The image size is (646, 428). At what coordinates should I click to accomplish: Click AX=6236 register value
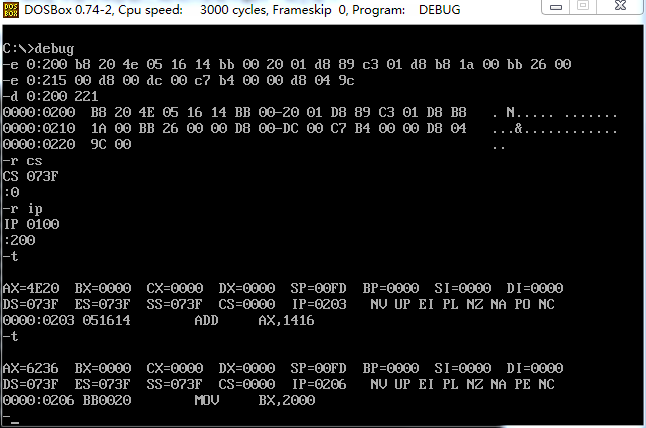[31, 368]
